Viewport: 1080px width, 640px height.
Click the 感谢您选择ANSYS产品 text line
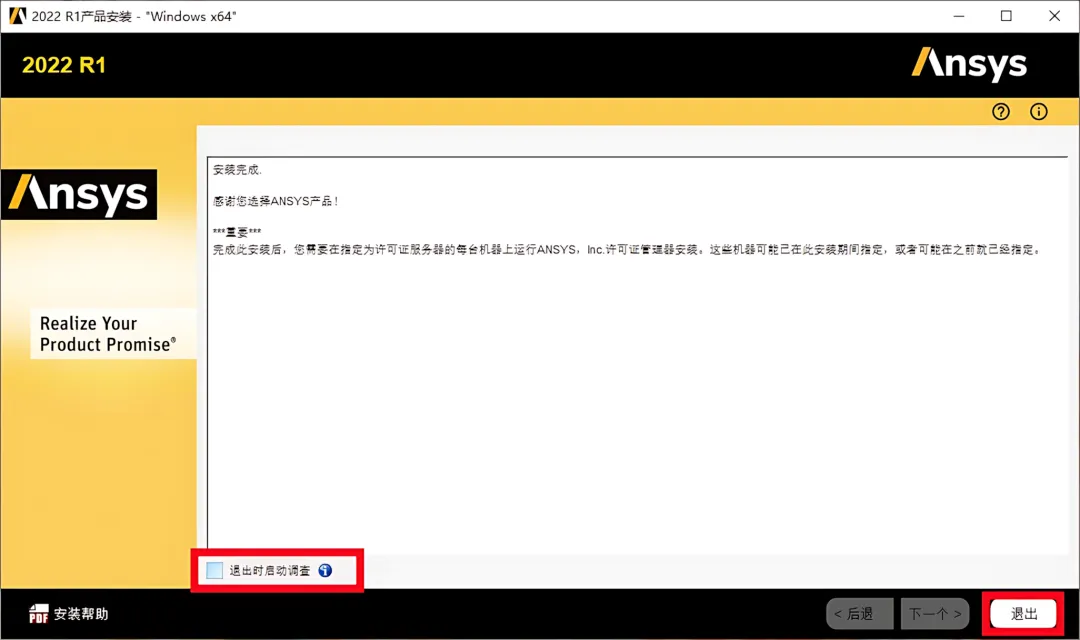tap(276, 201)
